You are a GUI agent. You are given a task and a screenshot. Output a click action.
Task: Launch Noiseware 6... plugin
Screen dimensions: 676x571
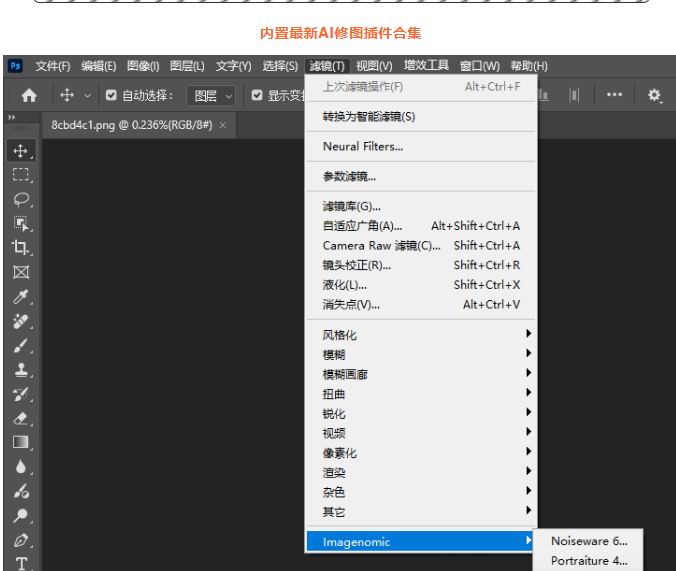[x=589, y=541]
